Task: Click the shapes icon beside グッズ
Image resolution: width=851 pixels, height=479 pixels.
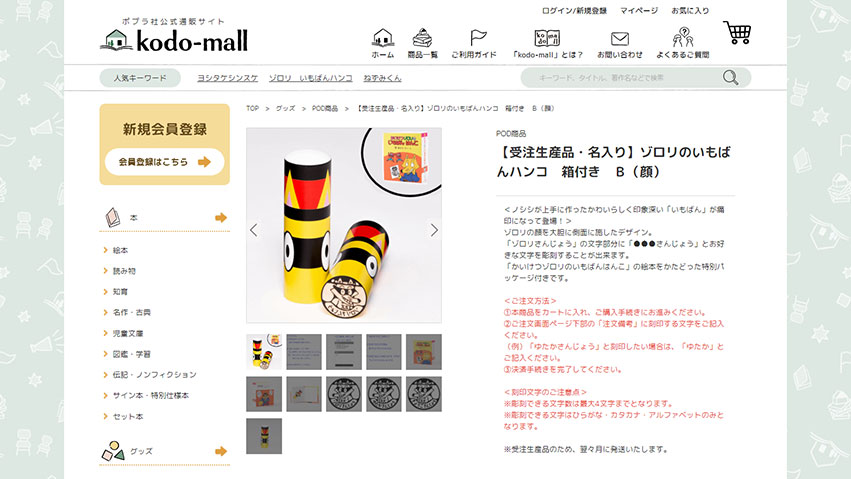Action: 113,451
